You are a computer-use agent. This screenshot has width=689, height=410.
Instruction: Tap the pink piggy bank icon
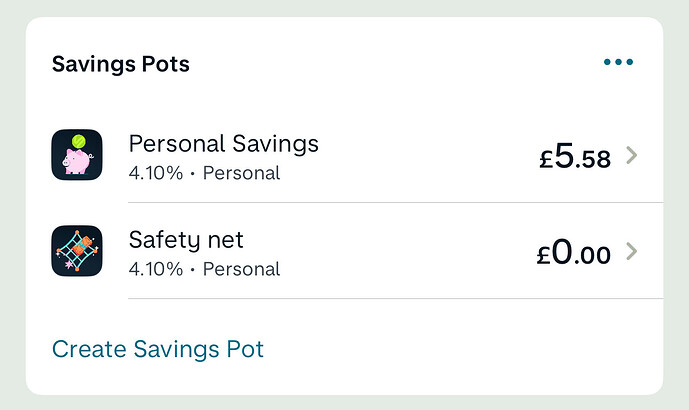[77, 155]
